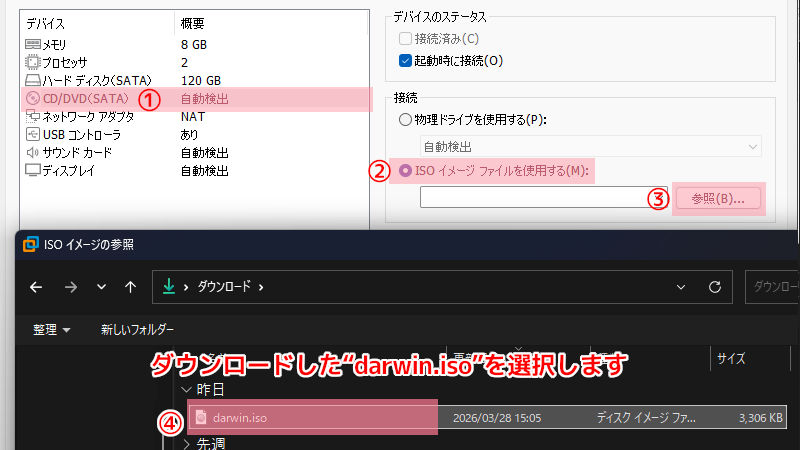Sort files by サイズ column header

point(731,359)
